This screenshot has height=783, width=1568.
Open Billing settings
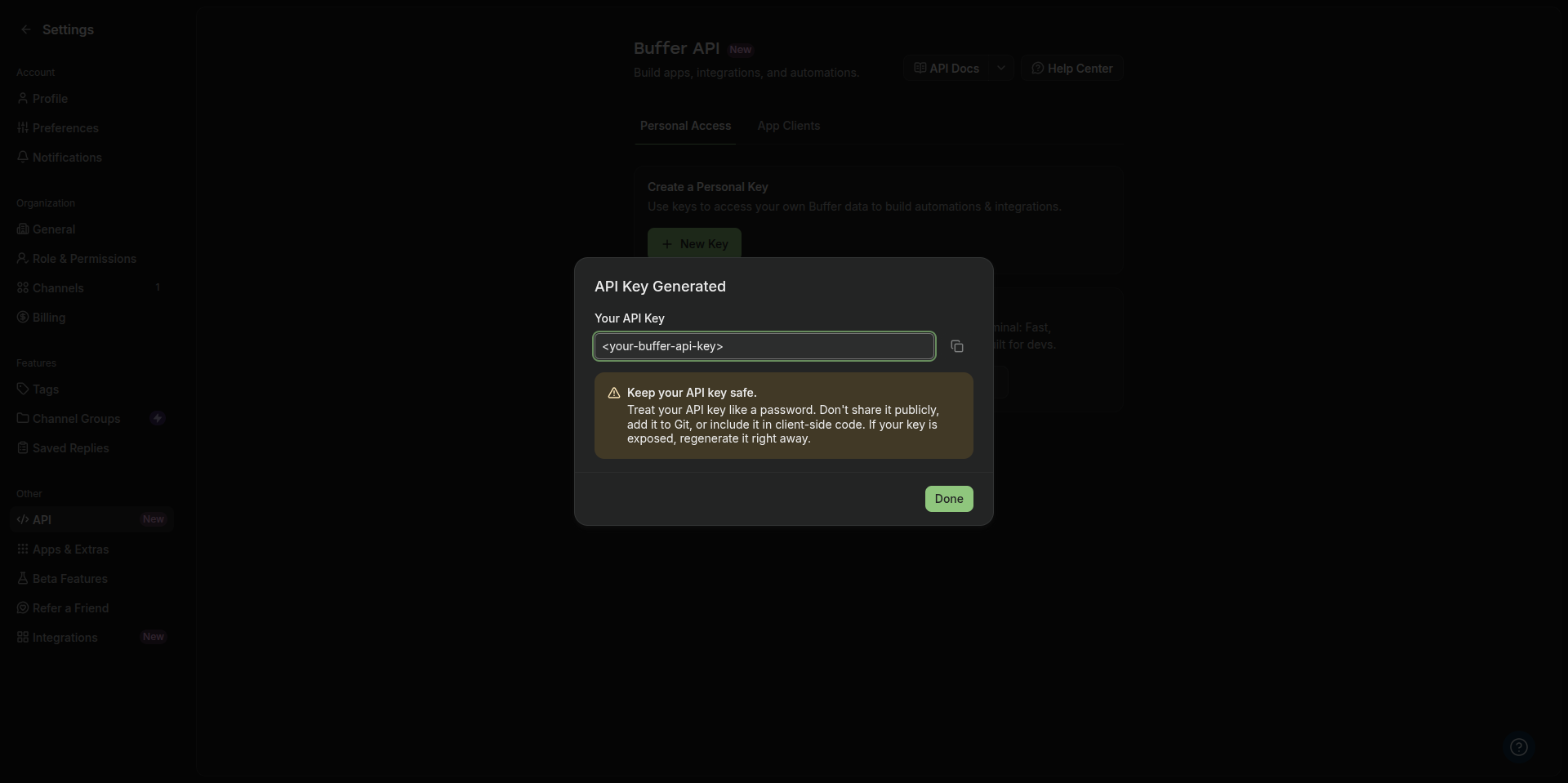point(91,318)
